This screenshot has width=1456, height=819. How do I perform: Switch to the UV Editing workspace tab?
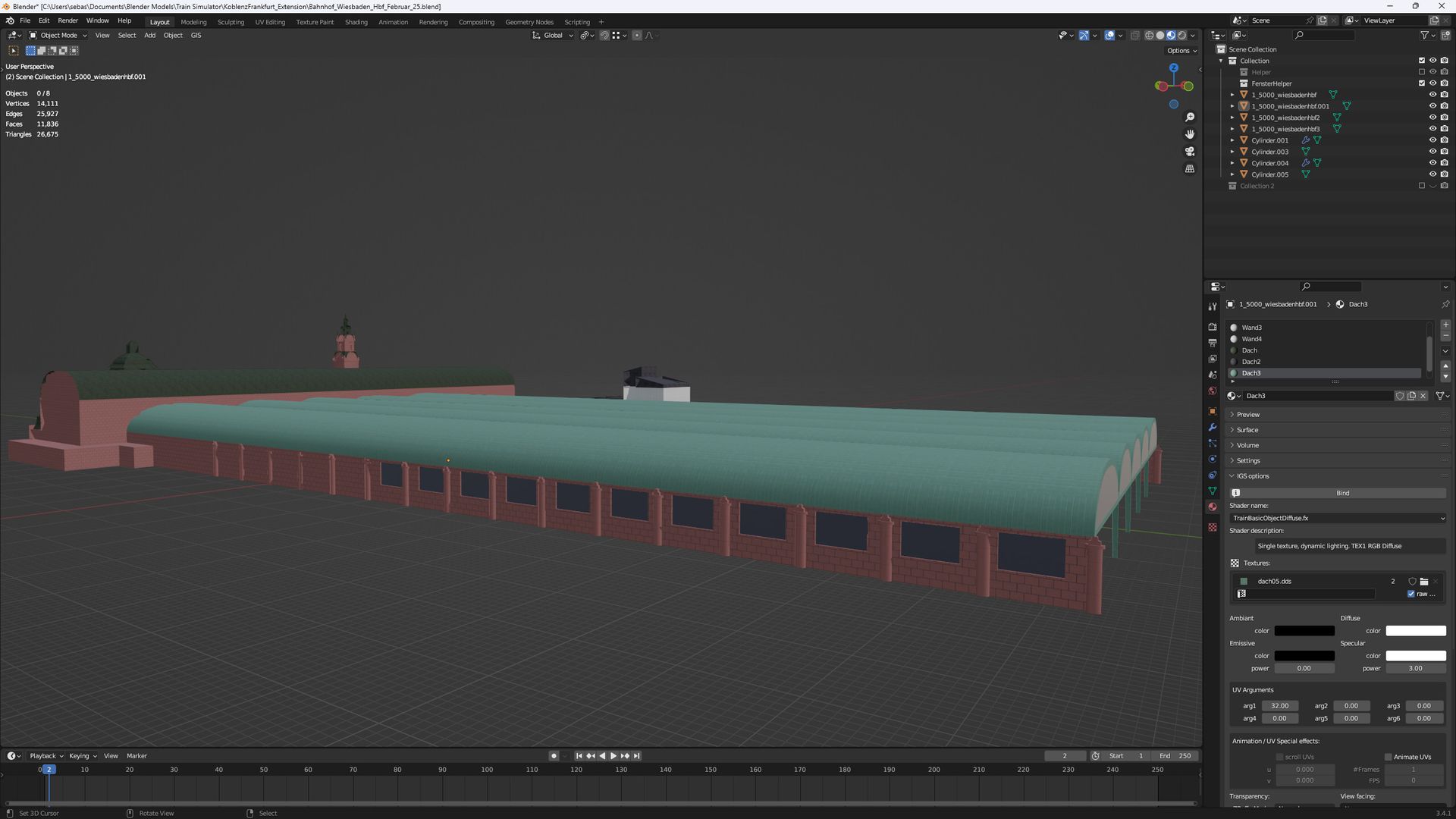(x=270, y=22)
